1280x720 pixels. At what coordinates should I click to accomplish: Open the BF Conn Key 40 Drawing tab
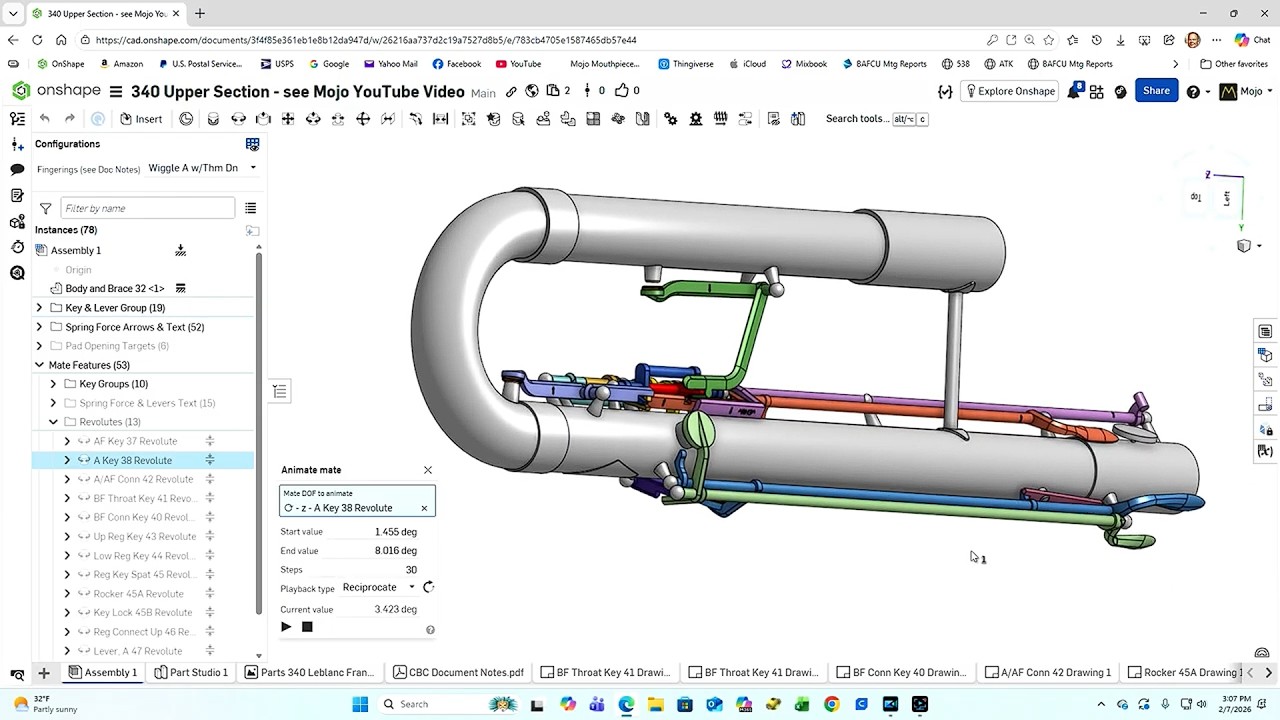(903, 672)
